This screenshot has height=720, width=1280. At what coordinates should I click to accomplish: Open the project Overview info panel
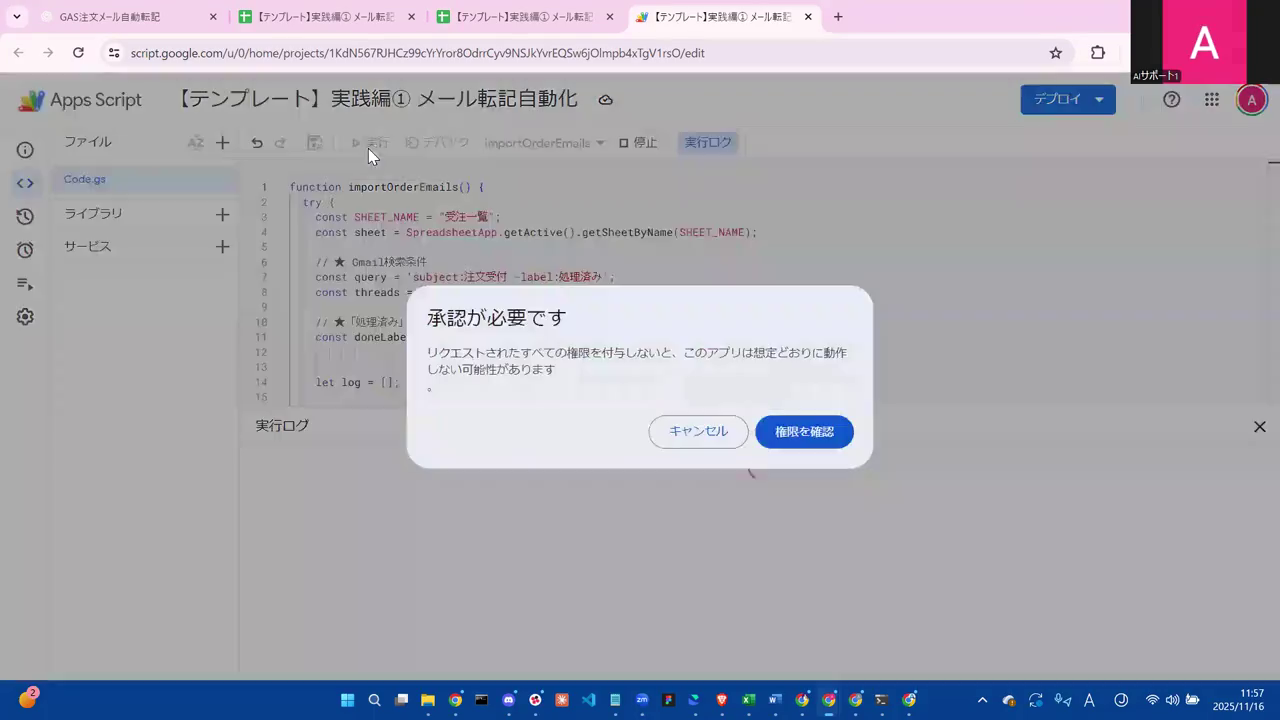pyautogui.click(x=25, y=149)
